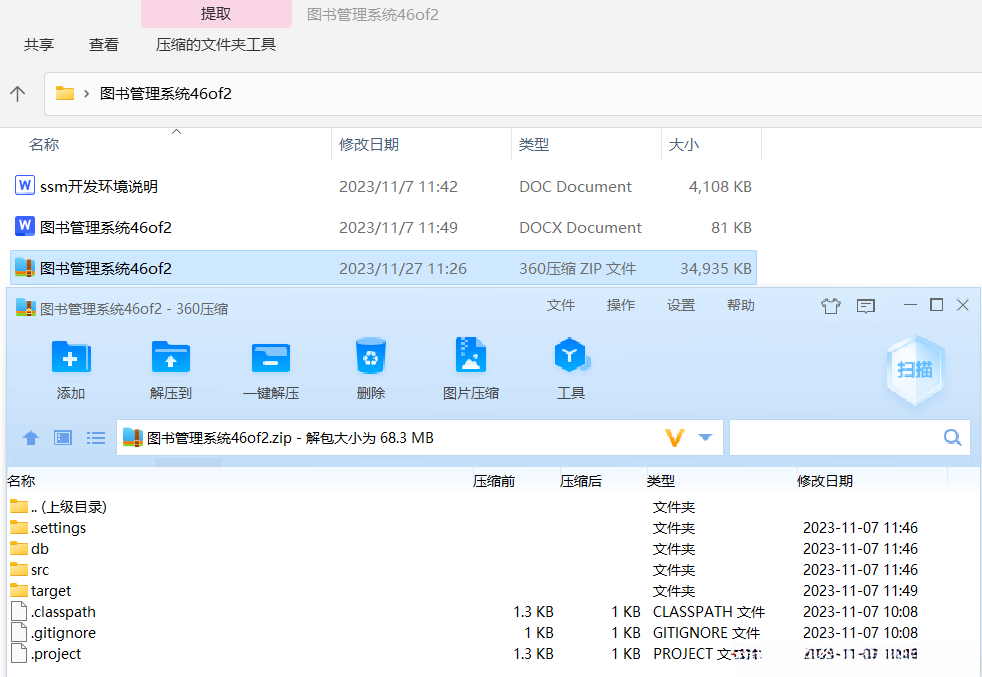Screen dimensions: 982x677
Task: Click the .project file icon
Action: (19, 653)
